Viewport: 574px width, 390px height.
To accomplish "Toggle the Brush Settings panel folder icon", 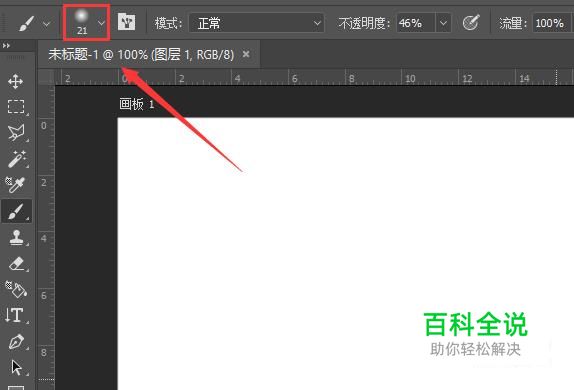I will (127, 22).
